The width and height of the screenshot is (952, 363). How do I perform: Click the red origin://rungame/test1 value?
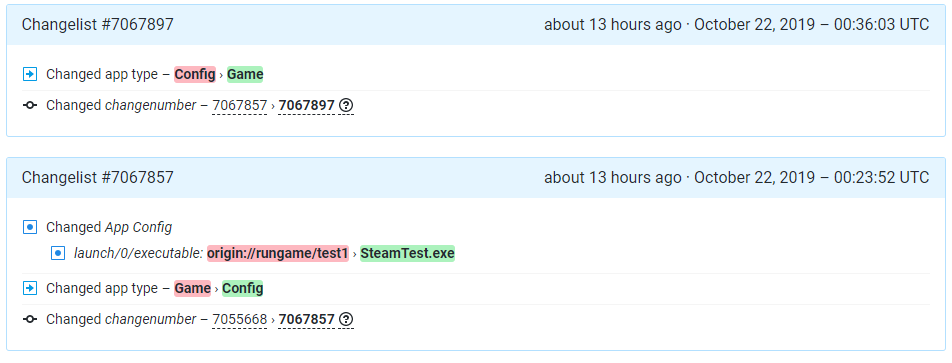[278, 253]
